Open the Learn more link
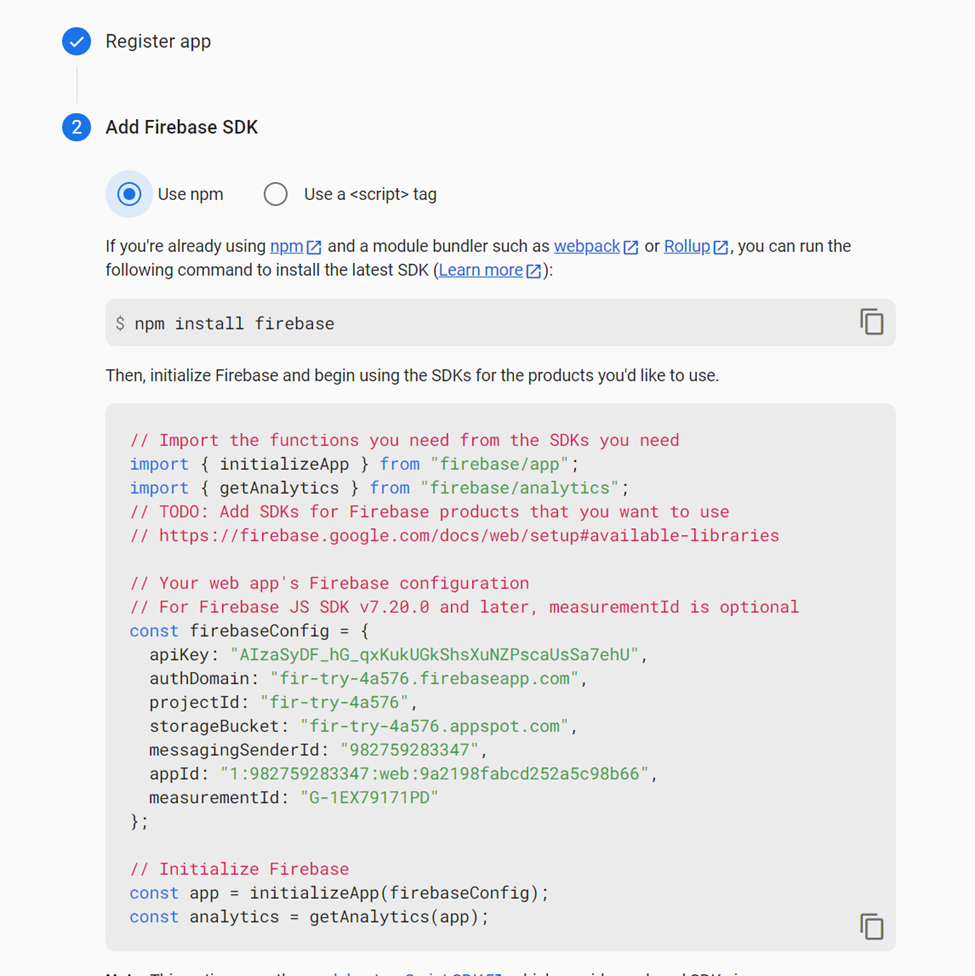Viewport: 975px width, 976px height. pos(481,270)
